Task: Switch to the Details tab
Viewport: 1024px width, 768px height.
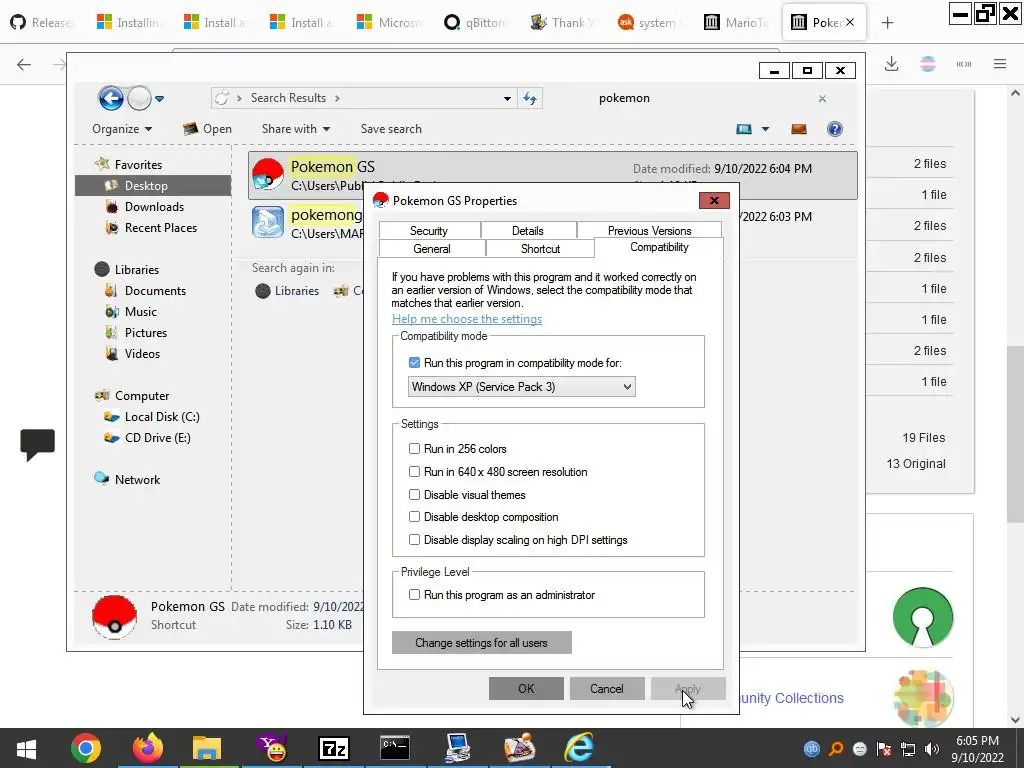Action: [x=528, y=231]
